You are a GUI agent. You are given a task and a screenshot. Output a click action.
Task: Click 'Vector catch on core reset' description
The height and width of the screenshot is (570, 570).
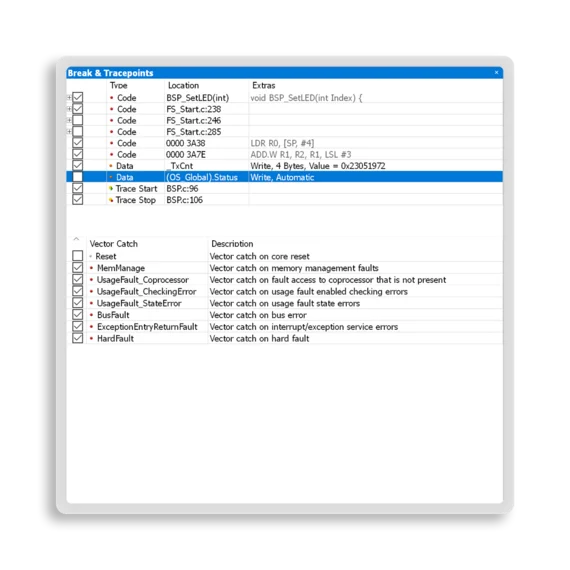pos(260,256)
